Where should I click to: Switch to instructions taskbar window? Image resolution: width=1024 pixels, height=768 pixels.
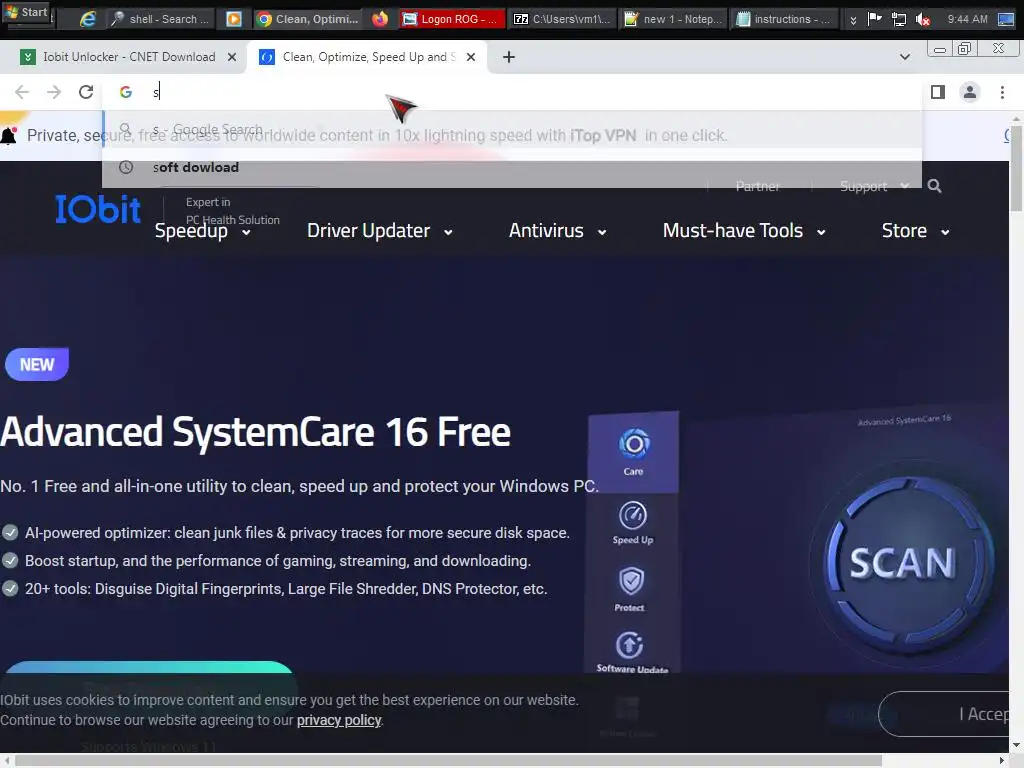(x=784, y=19)
